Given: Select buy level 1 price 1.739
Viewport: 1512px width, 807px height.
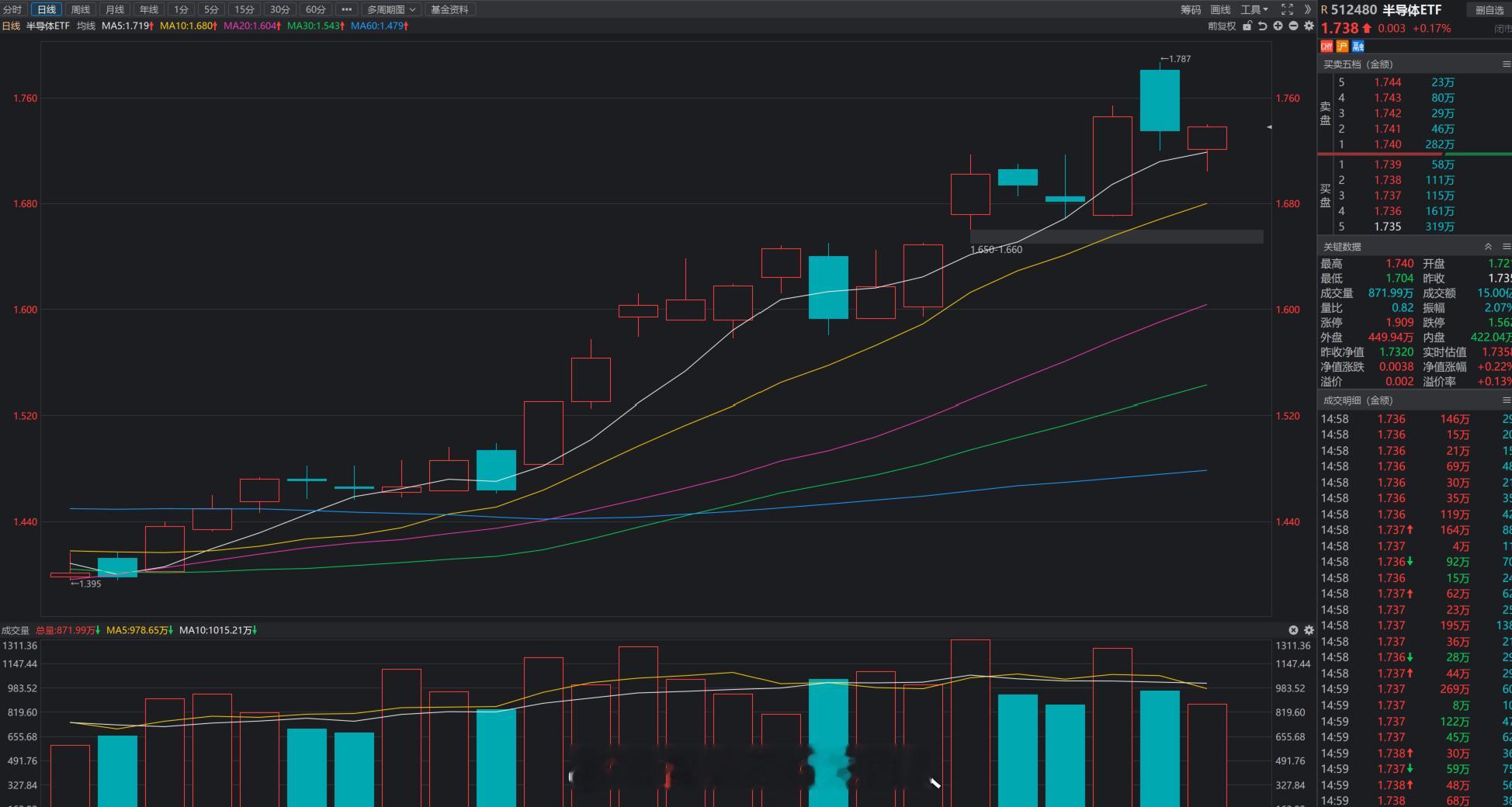Looking at the screenshot, I should [x=1388, y=165].
